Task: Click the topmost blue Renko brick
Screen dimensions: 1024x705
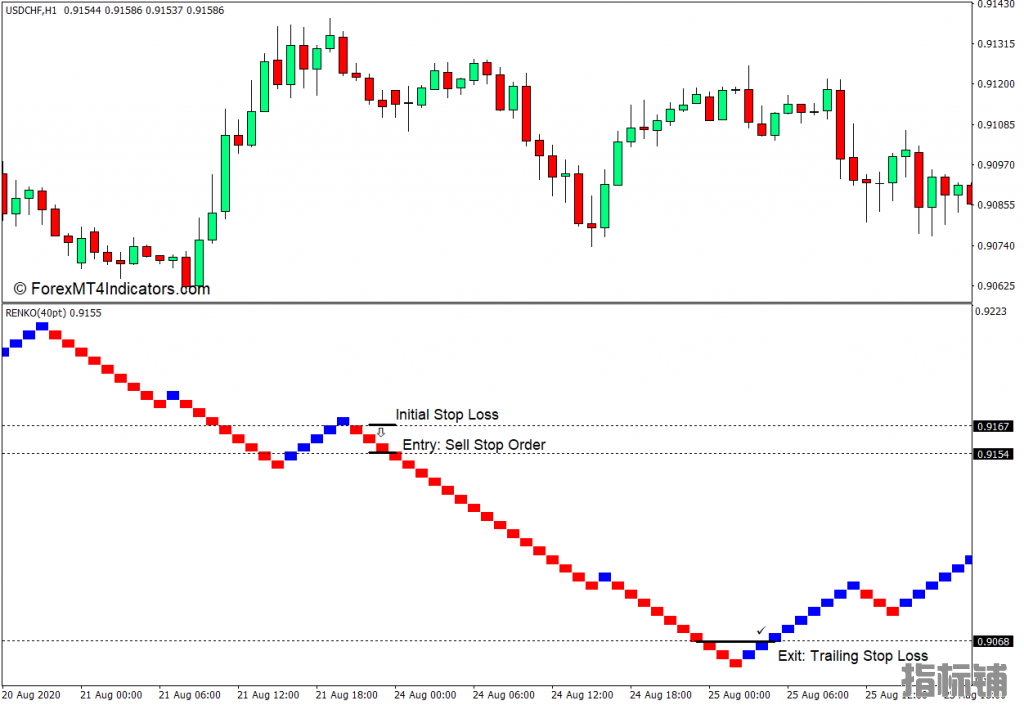Action: point(42,326)
